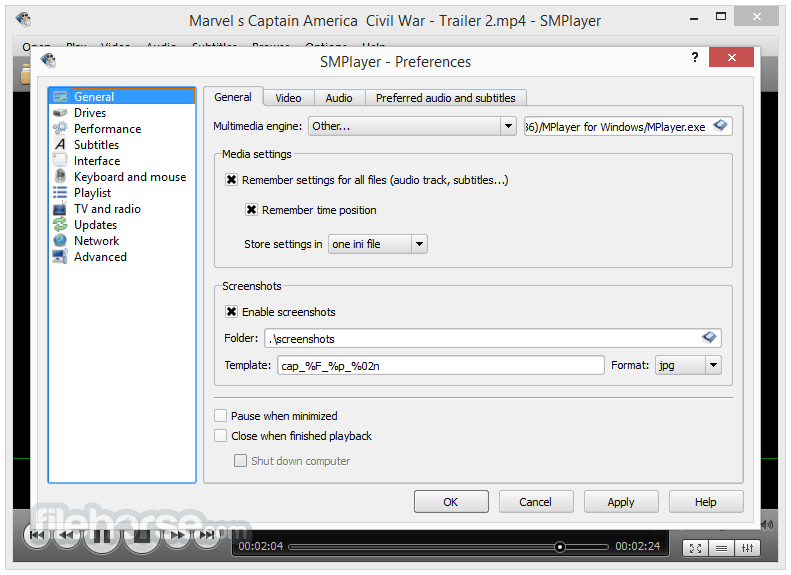Skip to previous track in the player
Screen dimensions: 791x575
click(x=37, y=535)
